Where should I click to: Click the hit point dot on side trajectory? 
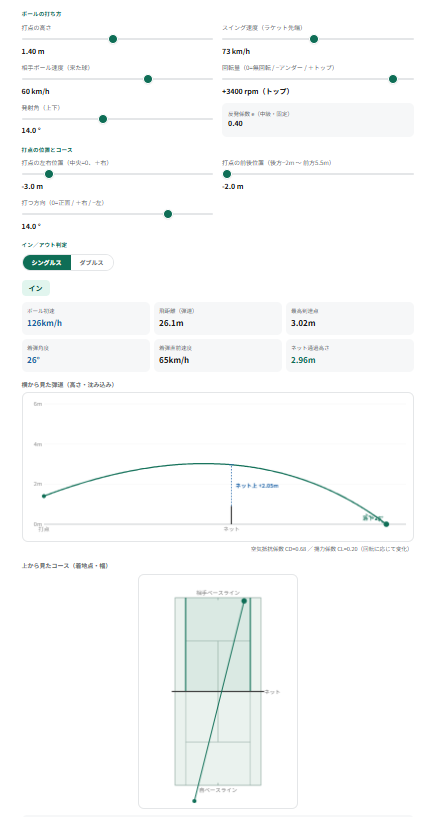(44, 496)
